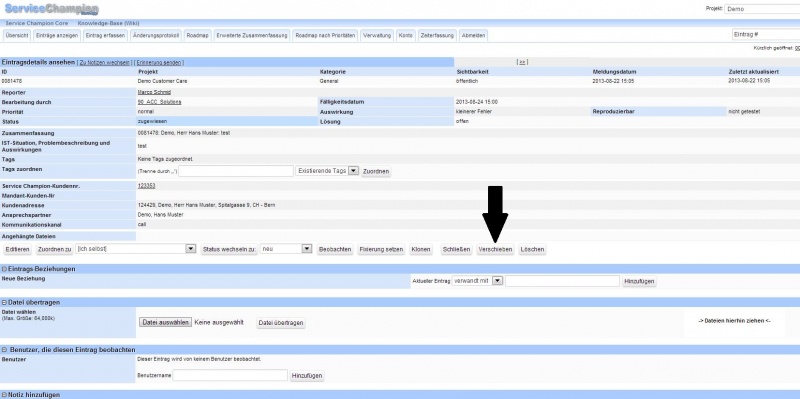Collapse the Datei übertragen section
This screenshot has width=800, height=399.
click(5, 303)
